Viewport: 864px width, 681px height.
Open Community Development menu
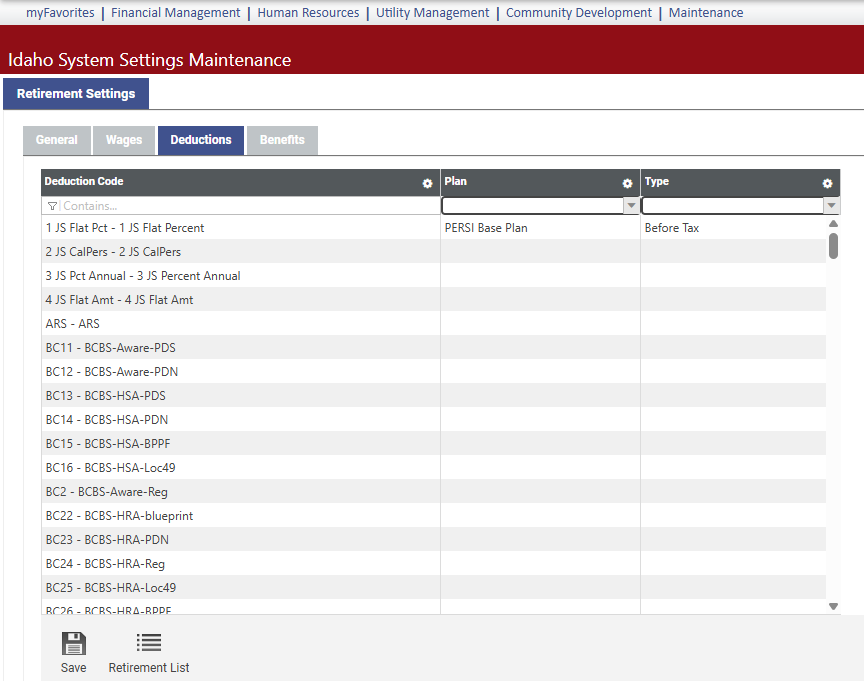point(579,13)
